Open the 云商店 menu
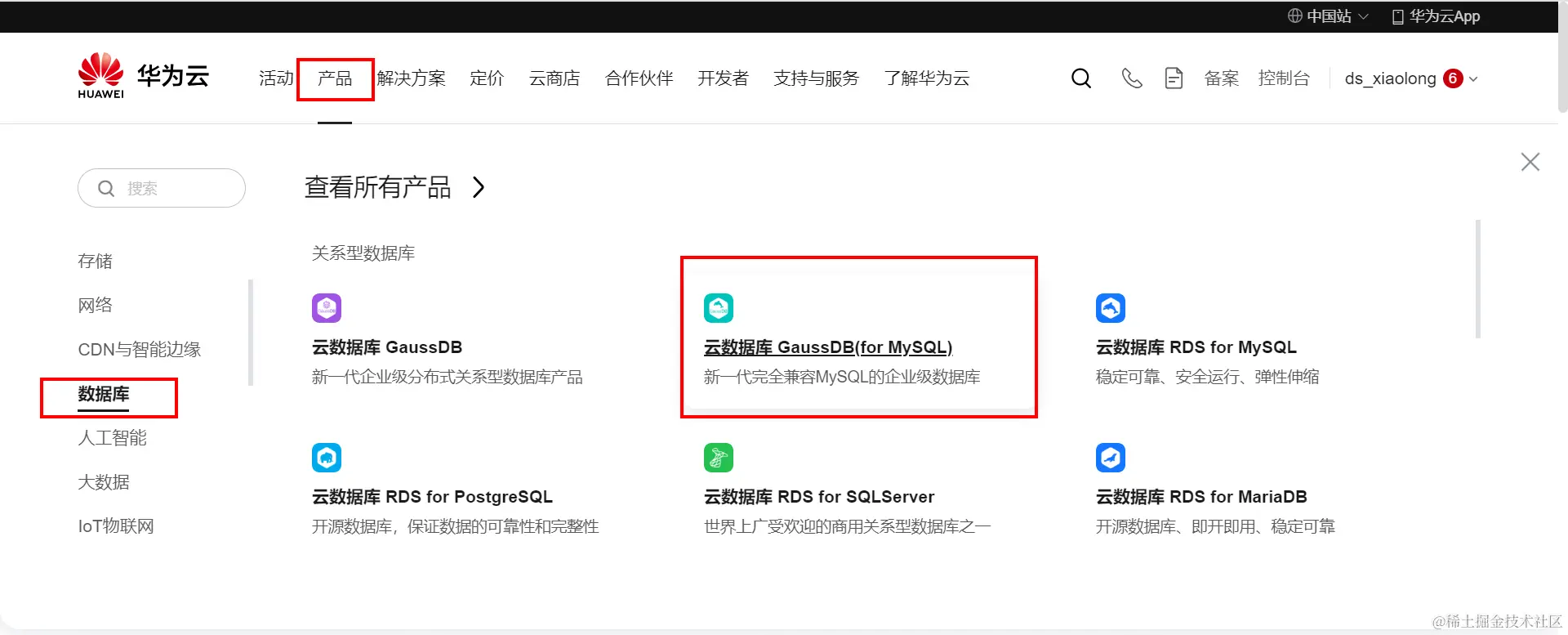Screen dimensions: 1568x635 (555, 78)
